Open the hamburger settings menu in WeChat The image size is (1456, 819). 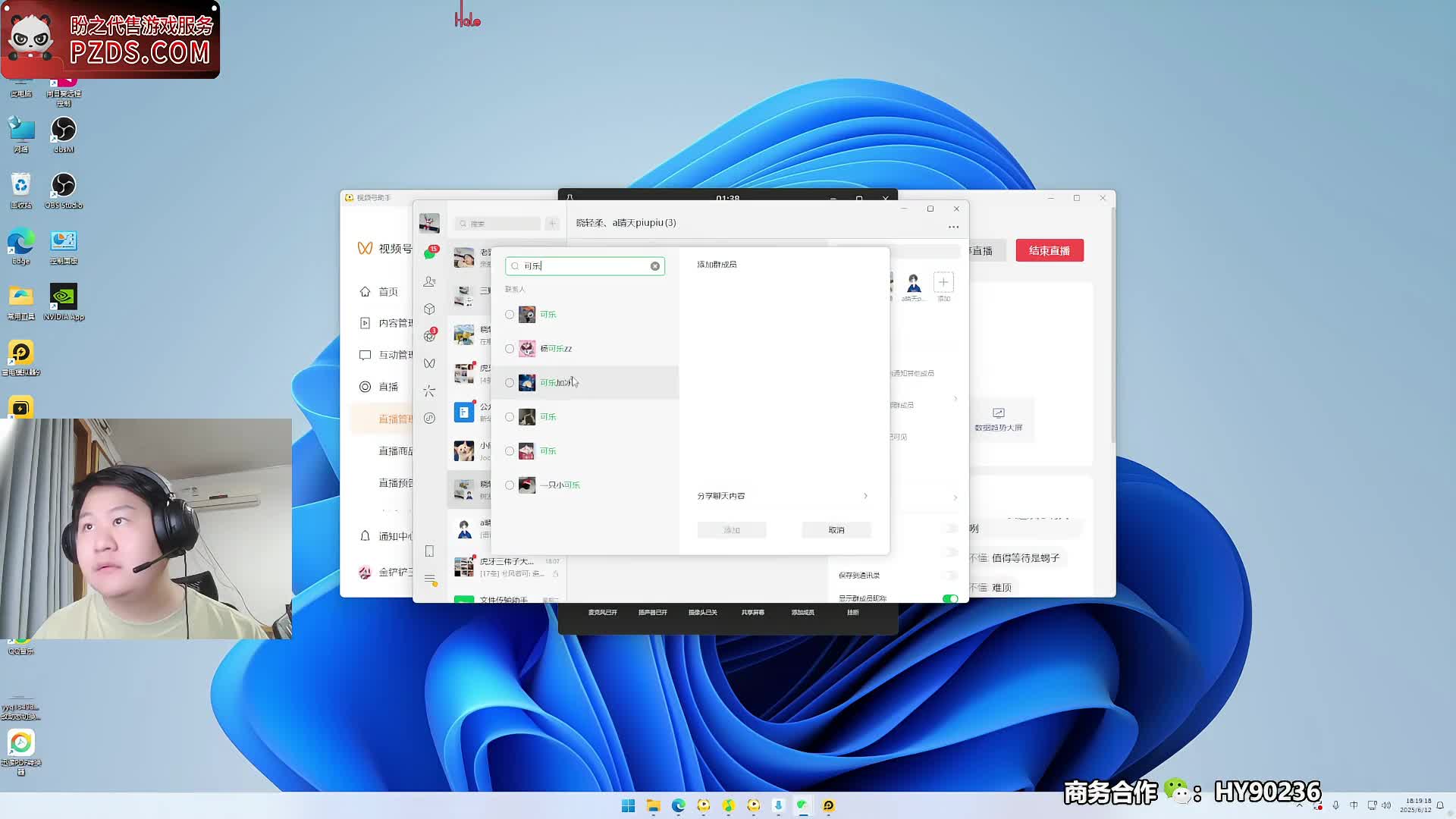[x=429, y=579]
